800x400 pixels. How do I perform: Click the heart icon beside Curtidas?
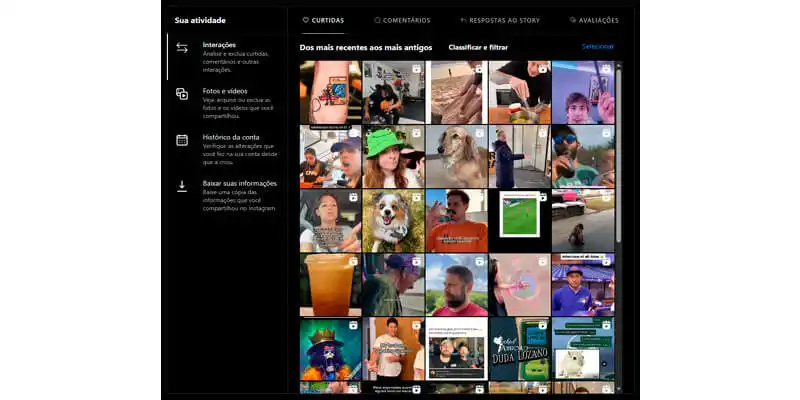[x=306, y=20]
